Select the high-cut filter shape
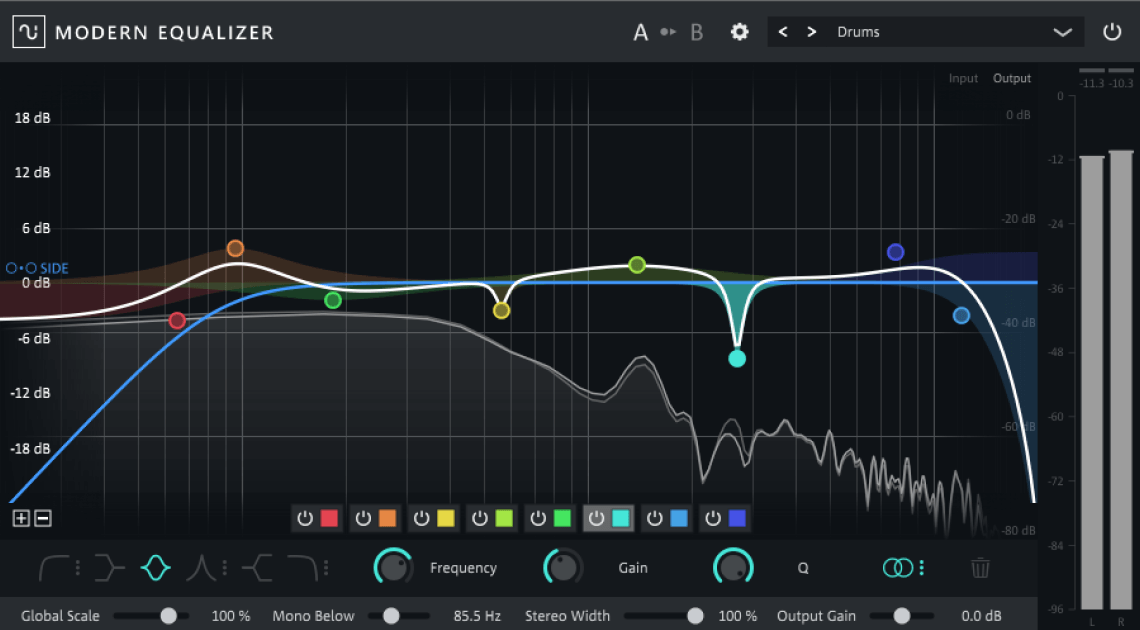Screen dimensions: 1140x630 click(x=302, y=568)
